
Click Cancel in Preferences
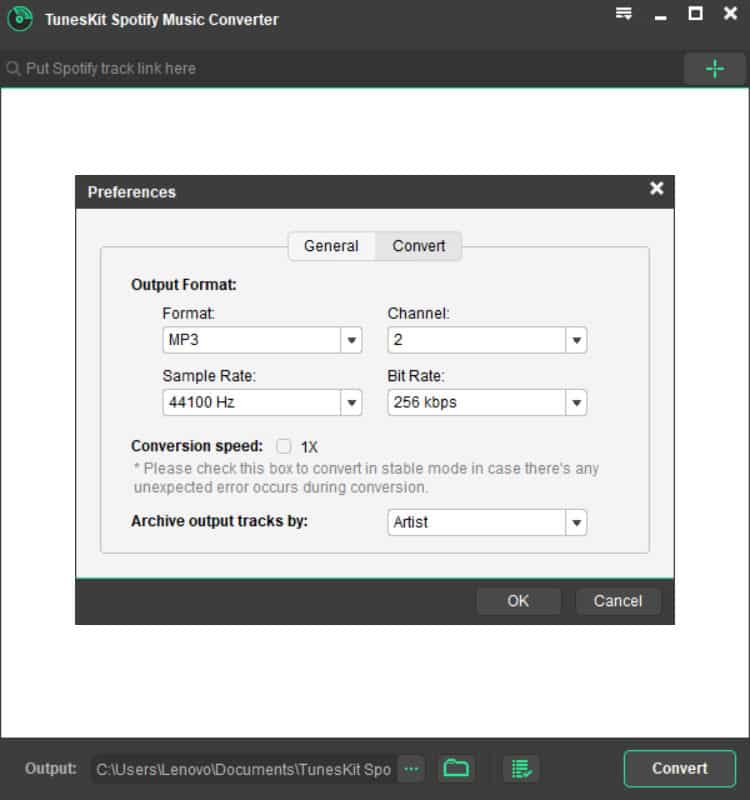pos(618,601)
